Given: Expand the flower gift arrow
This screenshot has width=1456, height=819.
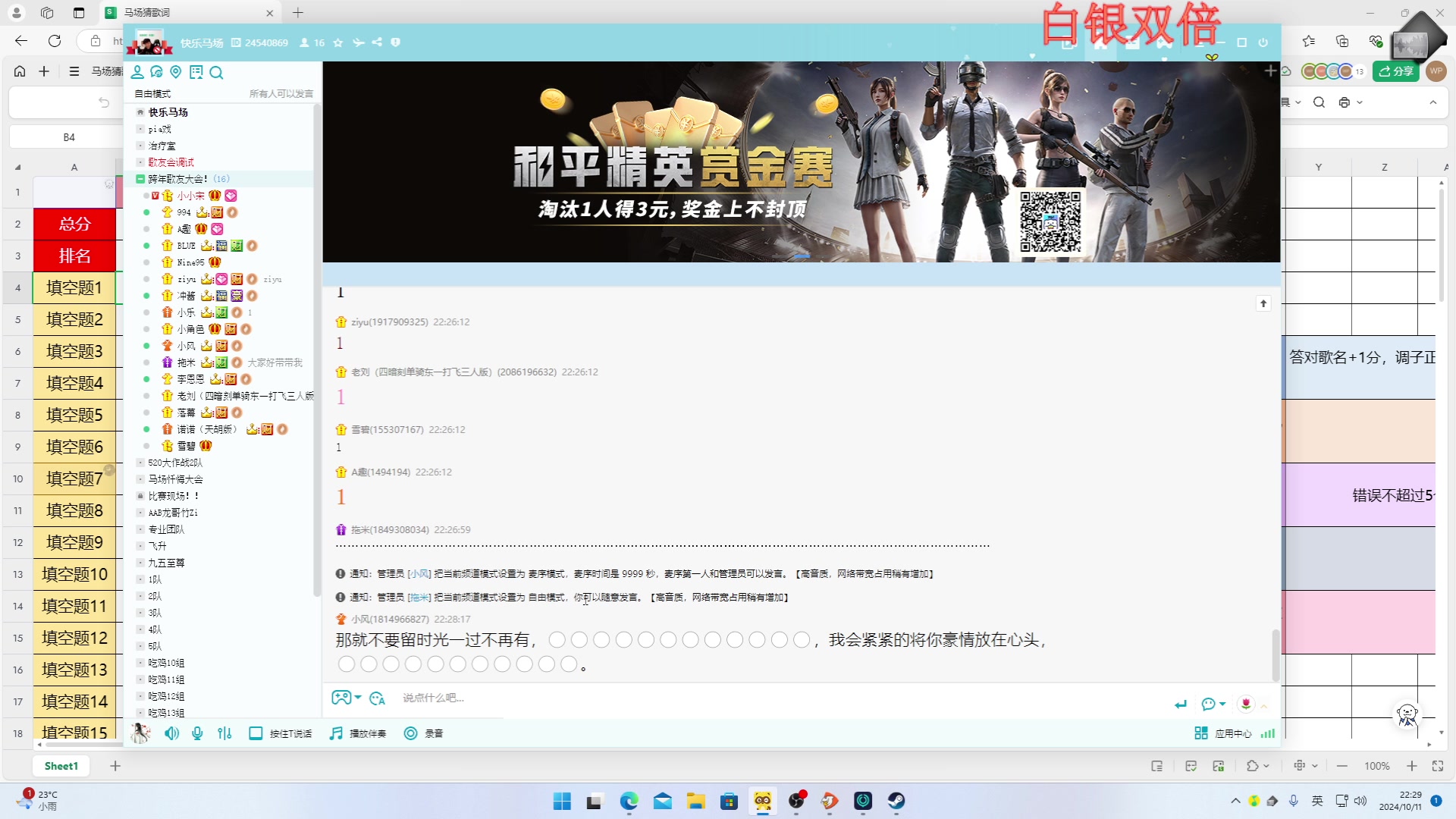Looking at the screenshot, I should click(1264, 705).
